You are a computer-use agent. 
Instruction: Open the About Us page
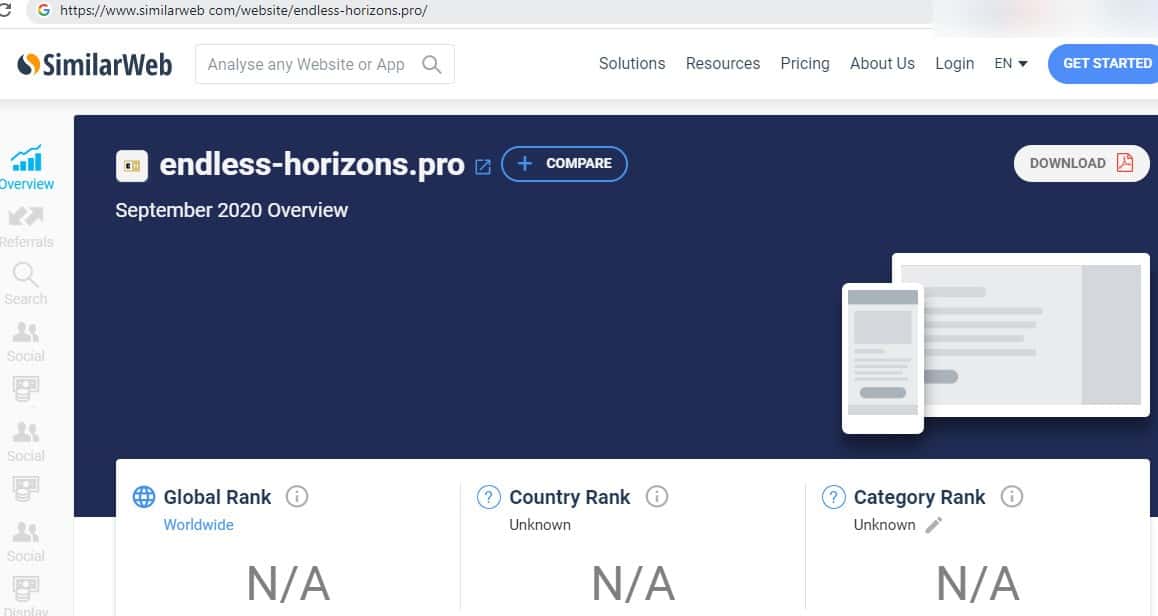click(882, 64)
